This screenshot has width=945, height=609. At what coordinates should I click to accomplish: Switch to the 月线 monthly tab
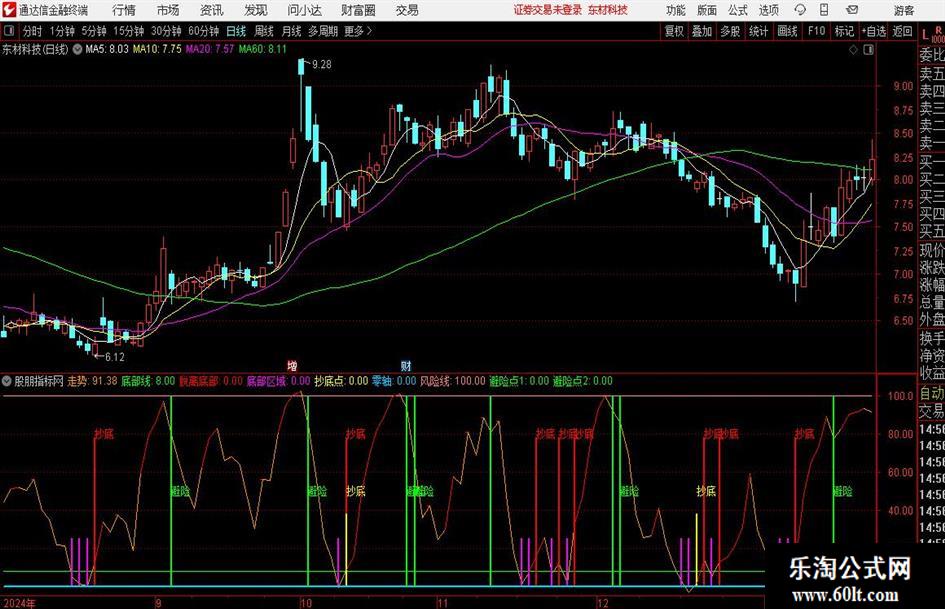pyautogui.click(x=292, y=31)
